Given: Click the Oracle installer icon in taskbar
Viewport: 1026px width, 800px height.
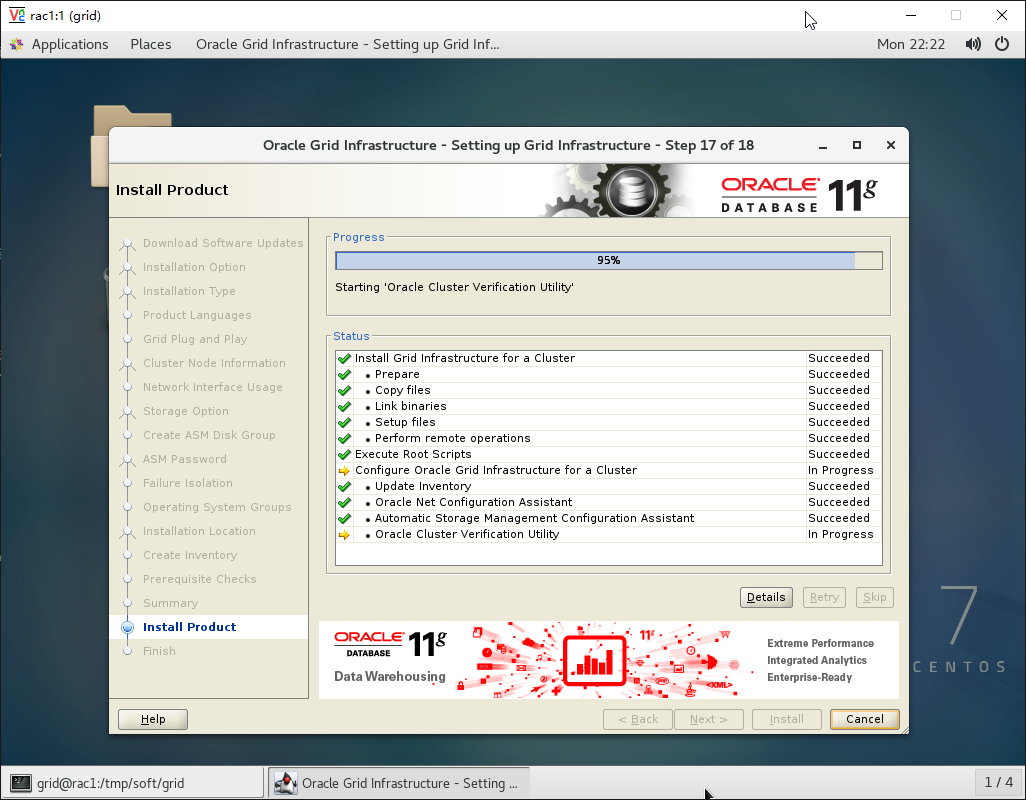Looking at the screenshot, I should 285,783.
